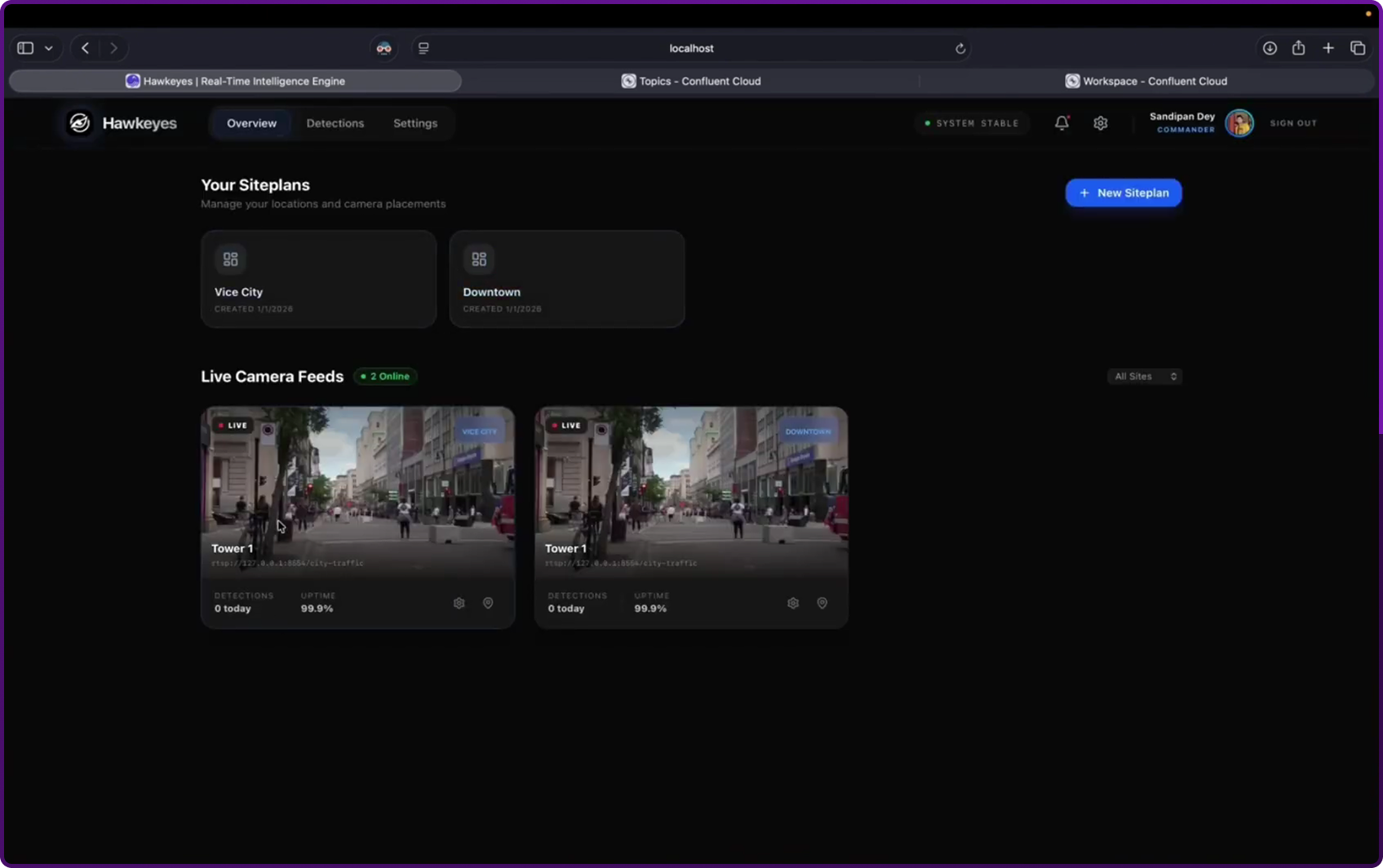Viewport: 1383px width, 868px height.
Task: Click 0 today detections on Downtown card
Action: click(566, 609)
